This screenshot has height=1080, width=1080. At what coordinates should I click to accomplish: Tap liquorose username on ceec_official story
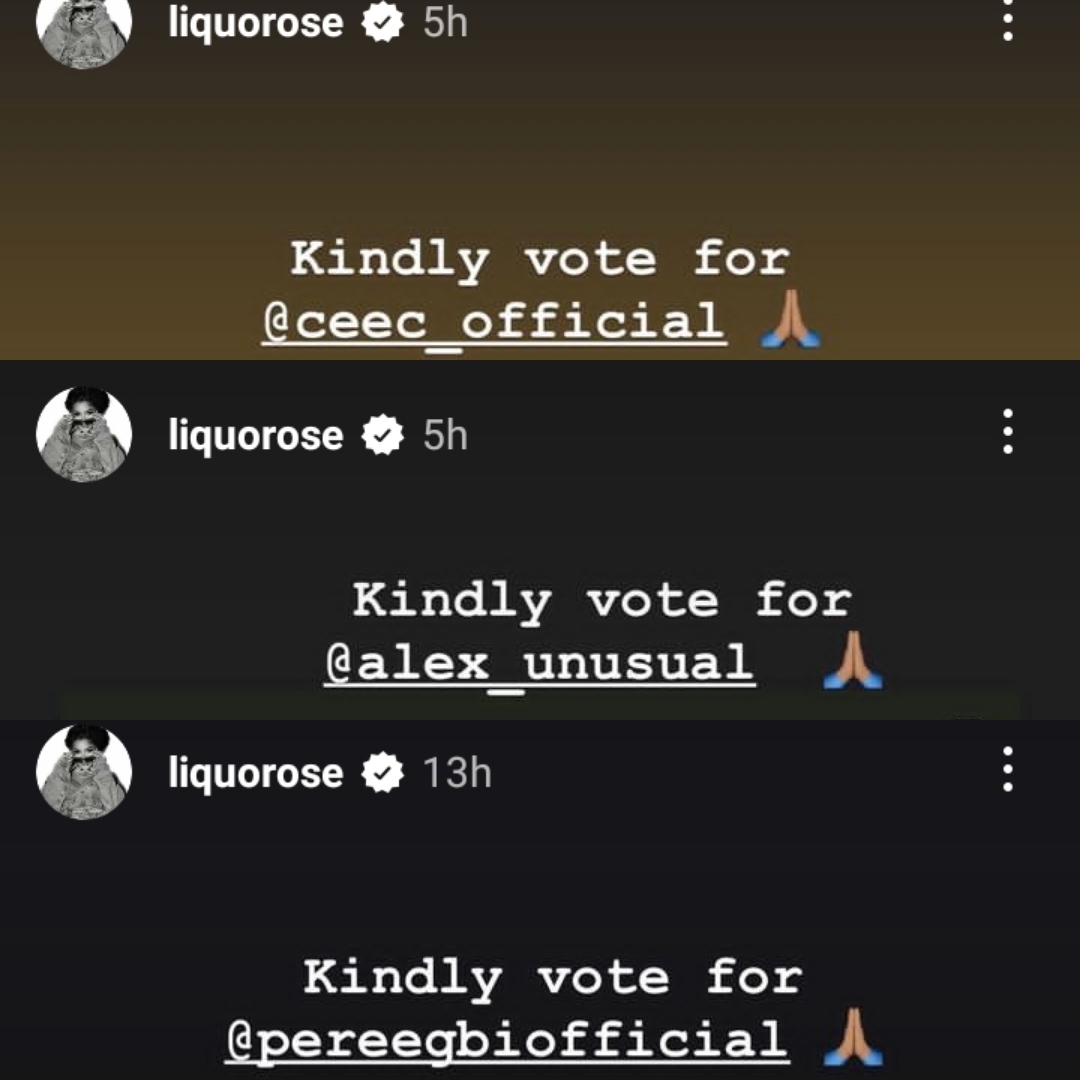[256, 23]
